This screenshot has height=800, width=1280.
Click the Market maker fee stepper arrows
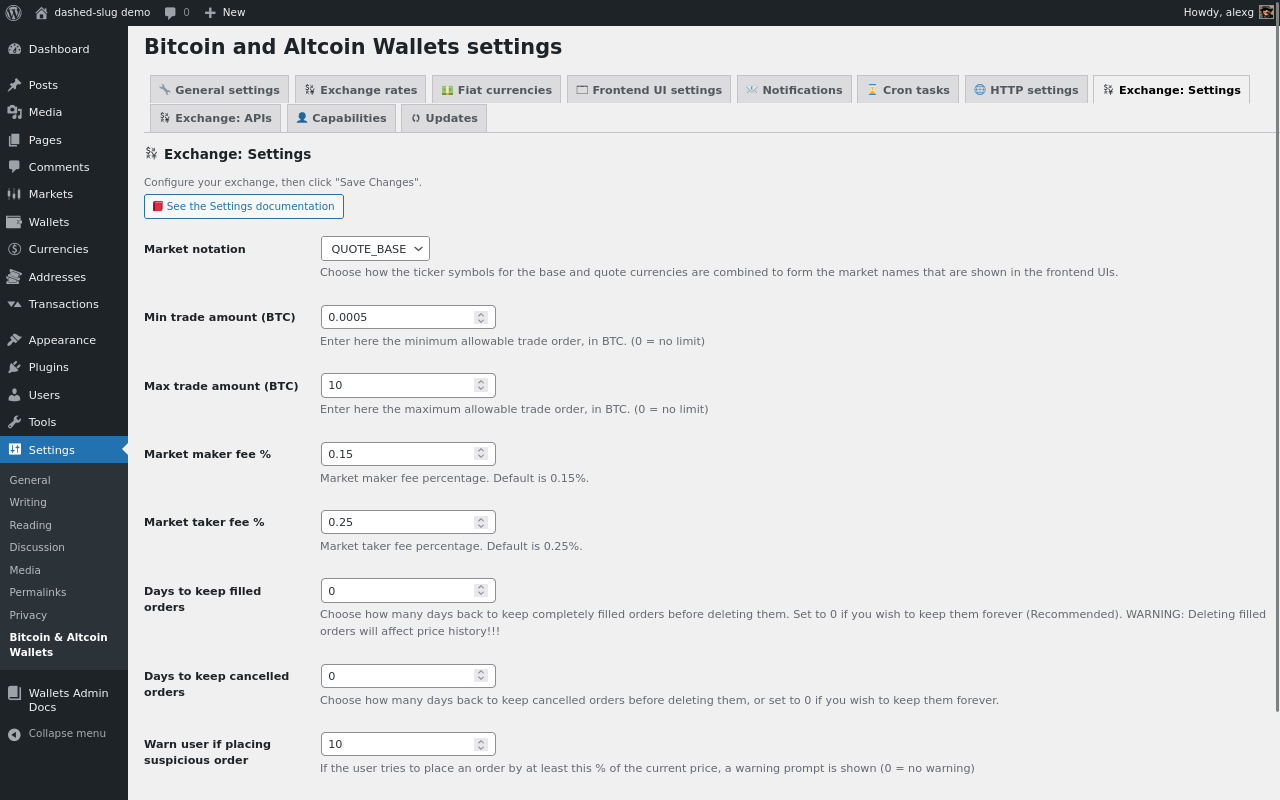click(x=481, y=454)
